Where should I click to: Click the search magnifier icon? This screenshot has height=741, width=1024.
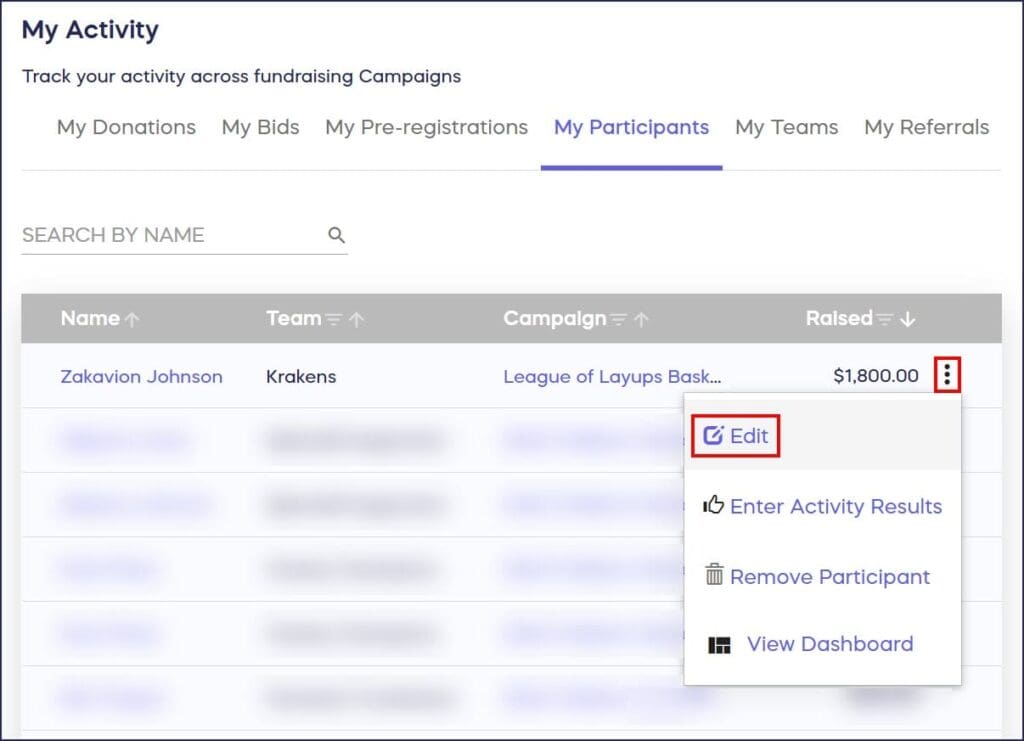click(x=336, y=236)
